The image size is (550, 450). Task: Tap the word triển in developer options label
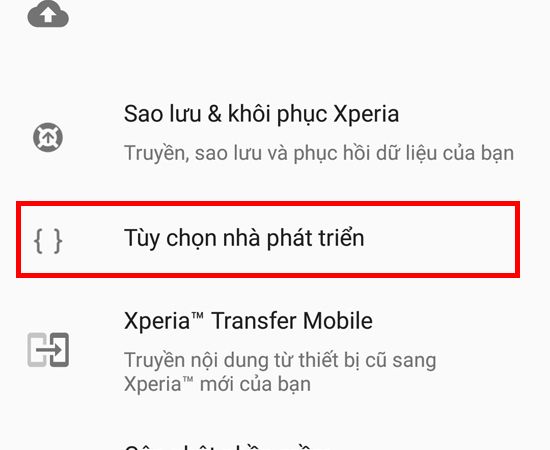(341, 237)
